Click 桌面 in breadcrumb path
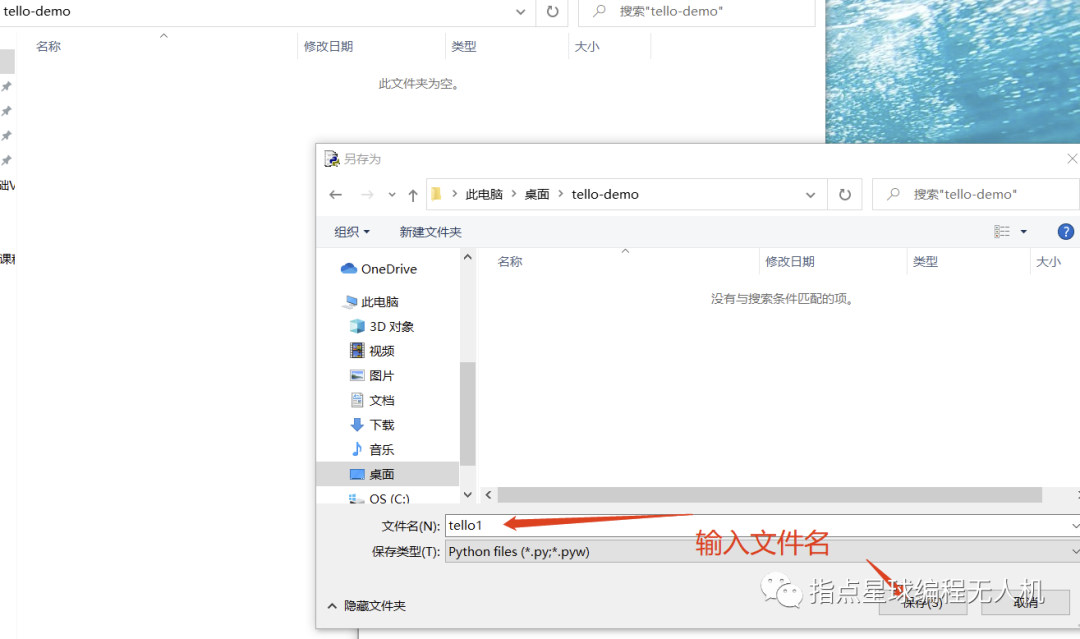1080x639 pixels. click(x=537, y=195)
